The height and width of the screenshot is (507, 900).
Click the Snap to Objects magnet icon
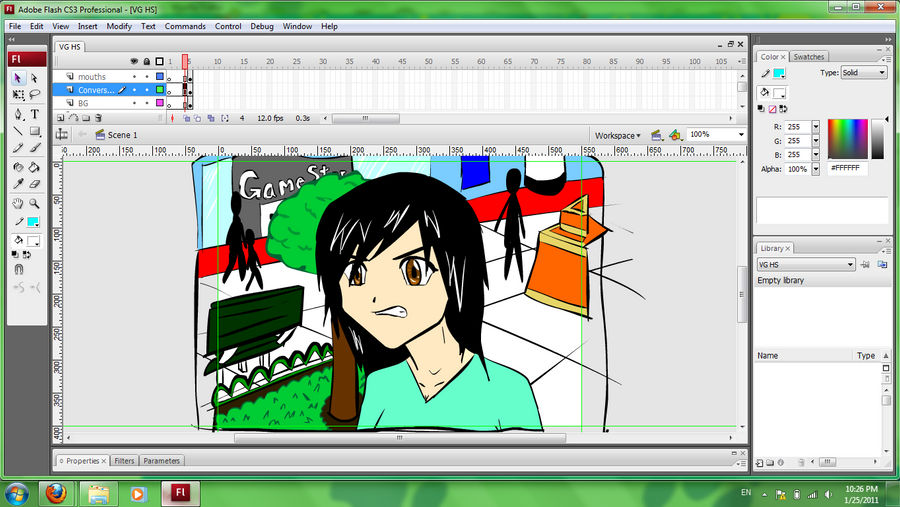click(x=18, y=269)
